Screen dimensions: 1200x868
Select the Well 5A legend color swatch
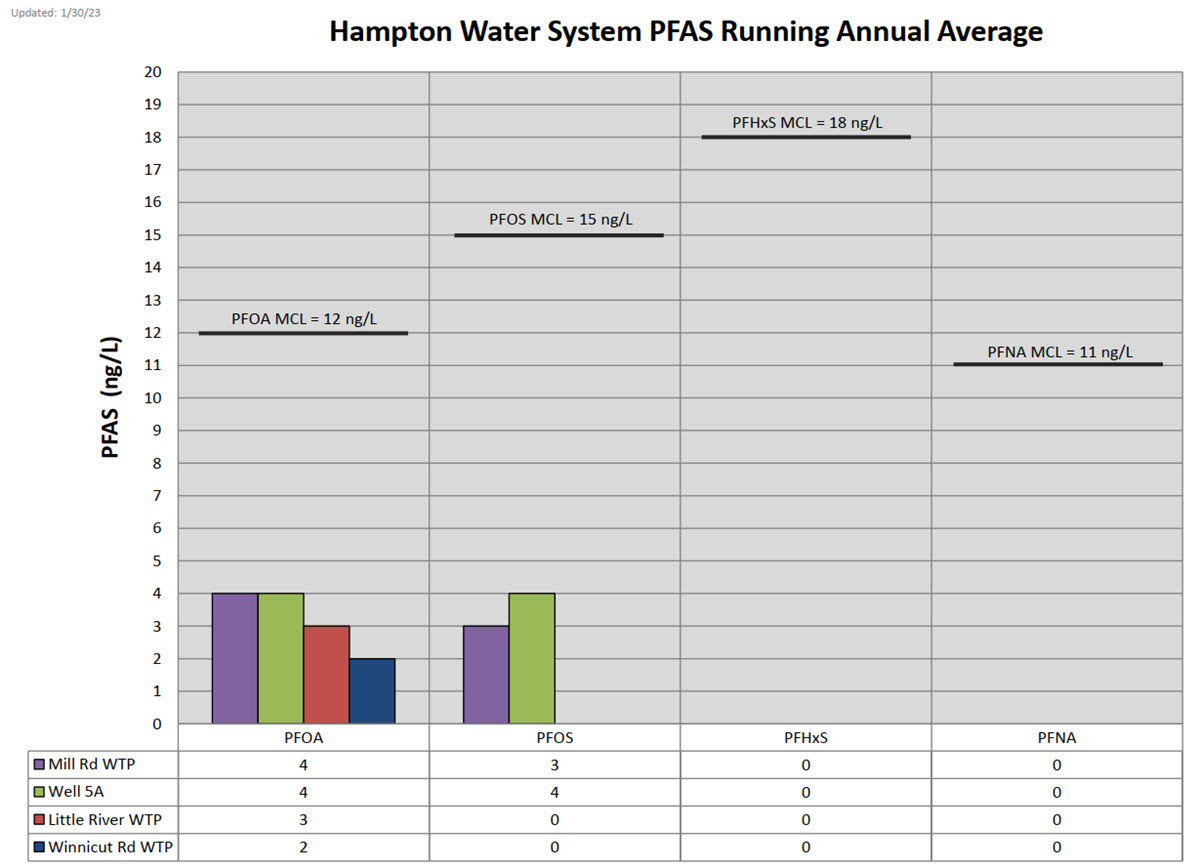(x=38, y=792)
